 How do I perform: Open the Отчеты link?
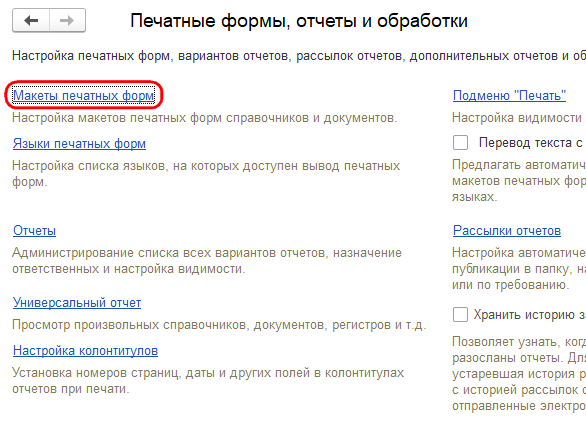pos(34,231)
